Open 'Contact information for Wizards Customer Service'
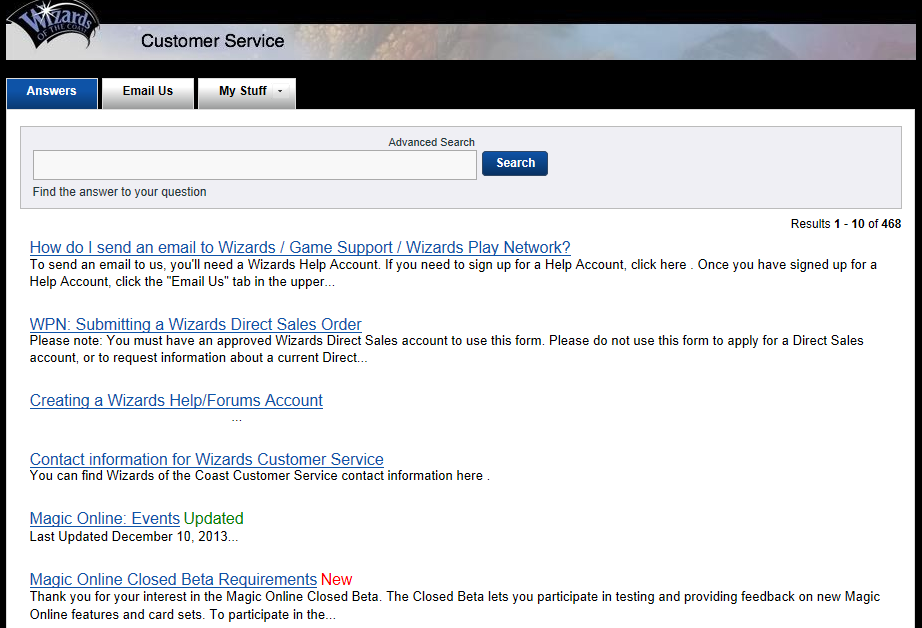Image resolution: width=922 pixels, height=628 pixels. coord(206,459)
